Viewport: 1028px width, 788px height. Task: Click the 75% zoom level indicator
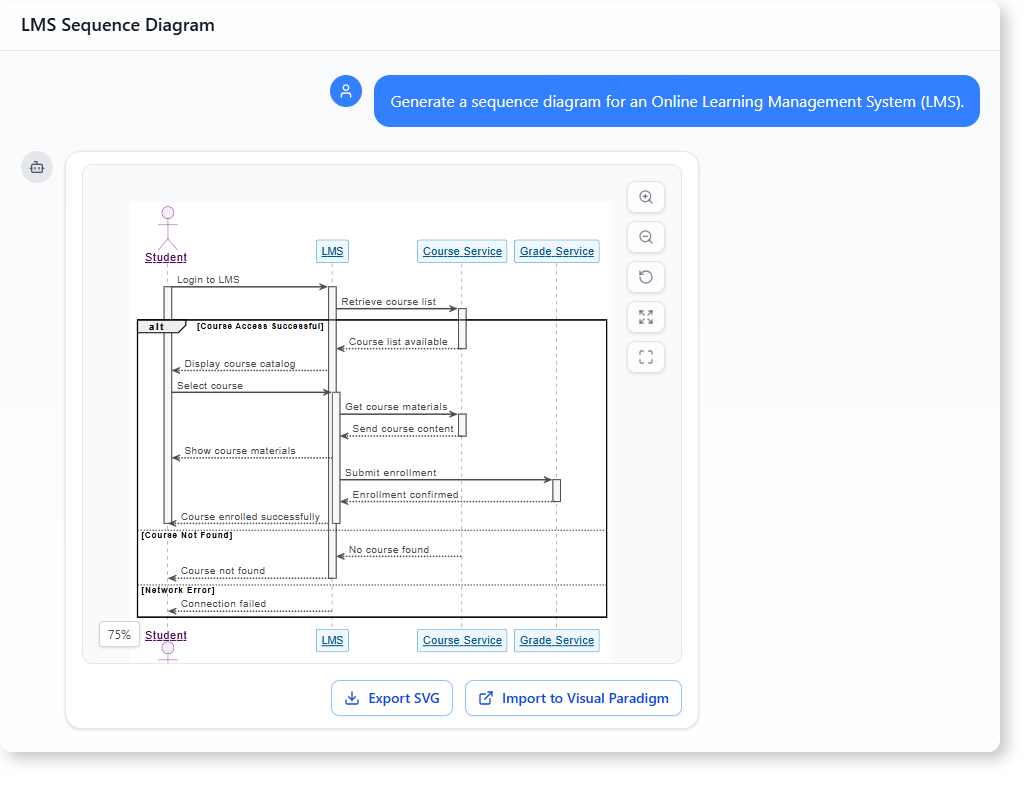119,634
